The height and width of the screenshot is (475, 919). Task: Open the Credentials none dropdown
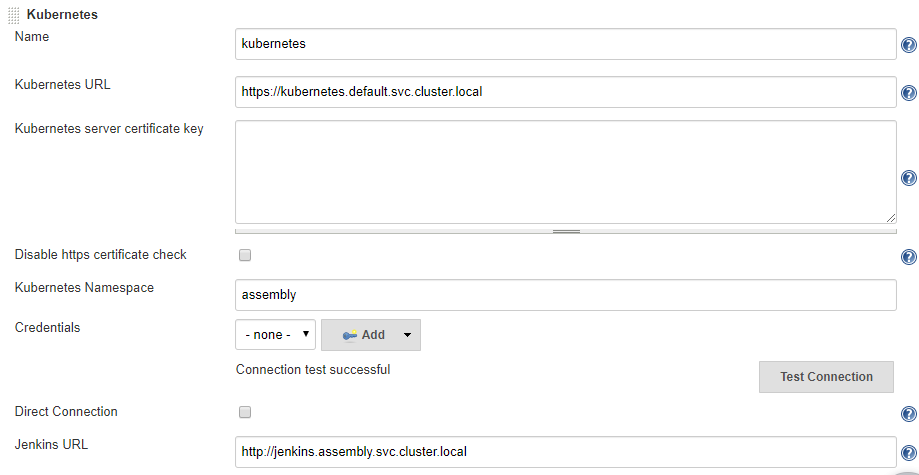275,335
